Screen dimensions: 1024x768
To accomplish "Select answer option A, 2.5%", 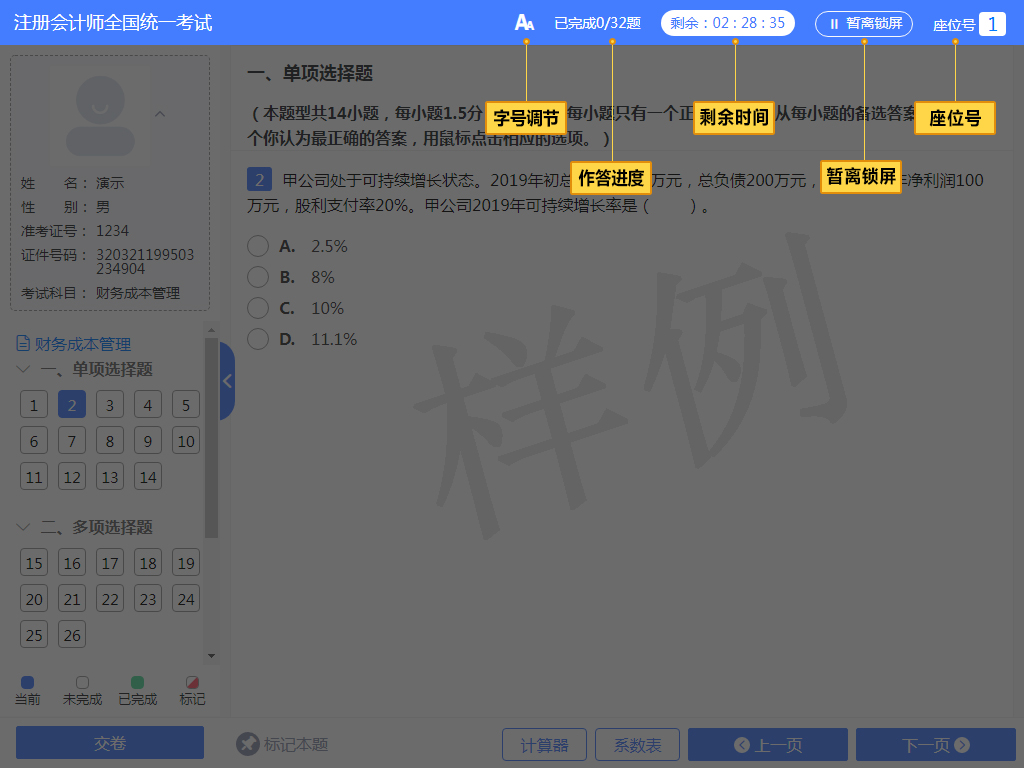I will click(258, 246).
